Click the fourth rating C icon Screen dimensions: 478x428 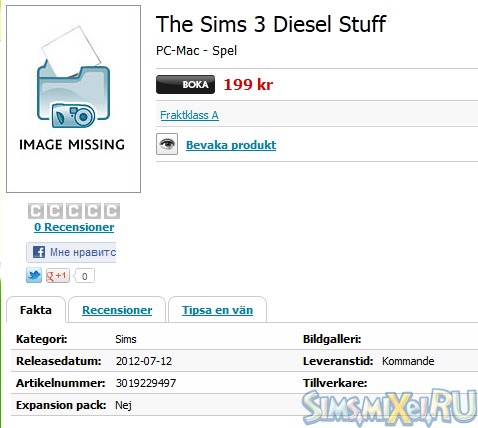[x=93, y=211]
